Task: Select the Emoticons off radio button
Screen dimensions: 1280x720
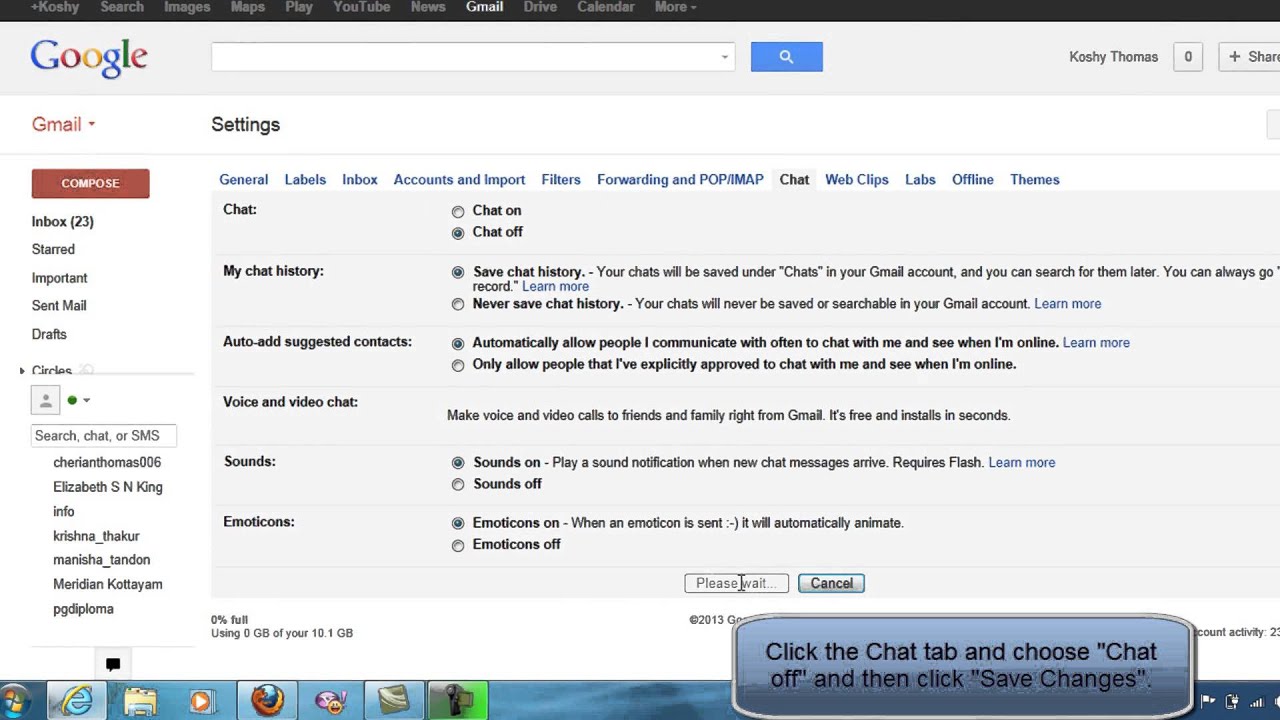Action: (458, 545)
